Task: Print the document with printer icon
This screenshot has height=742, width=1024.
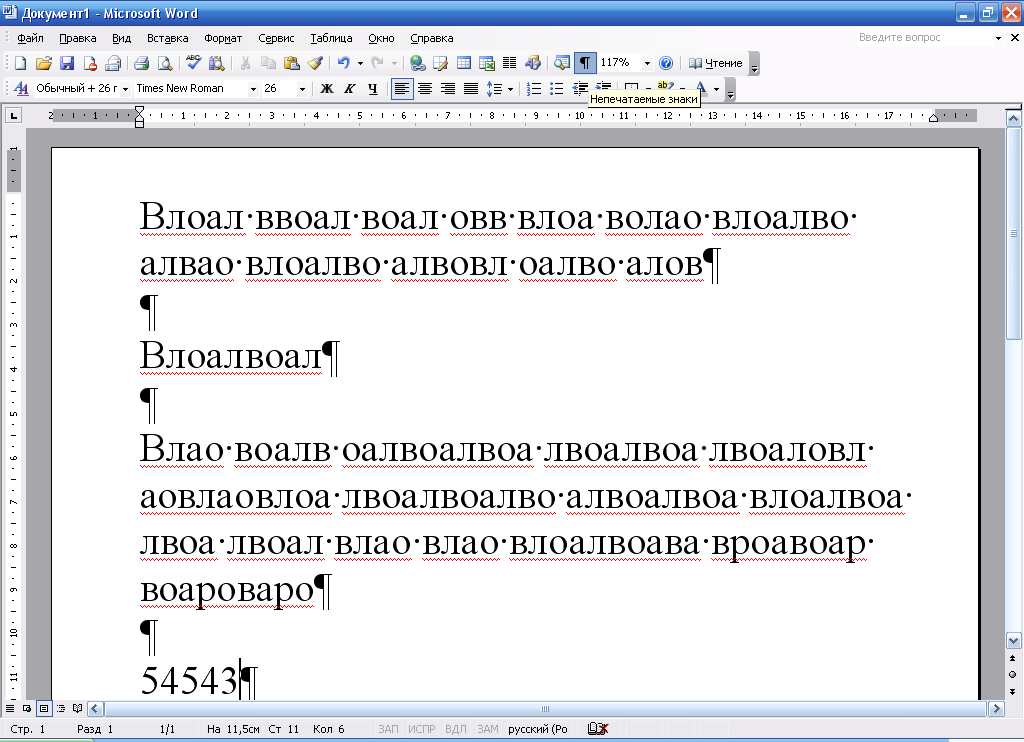Action: click(142, 63)
